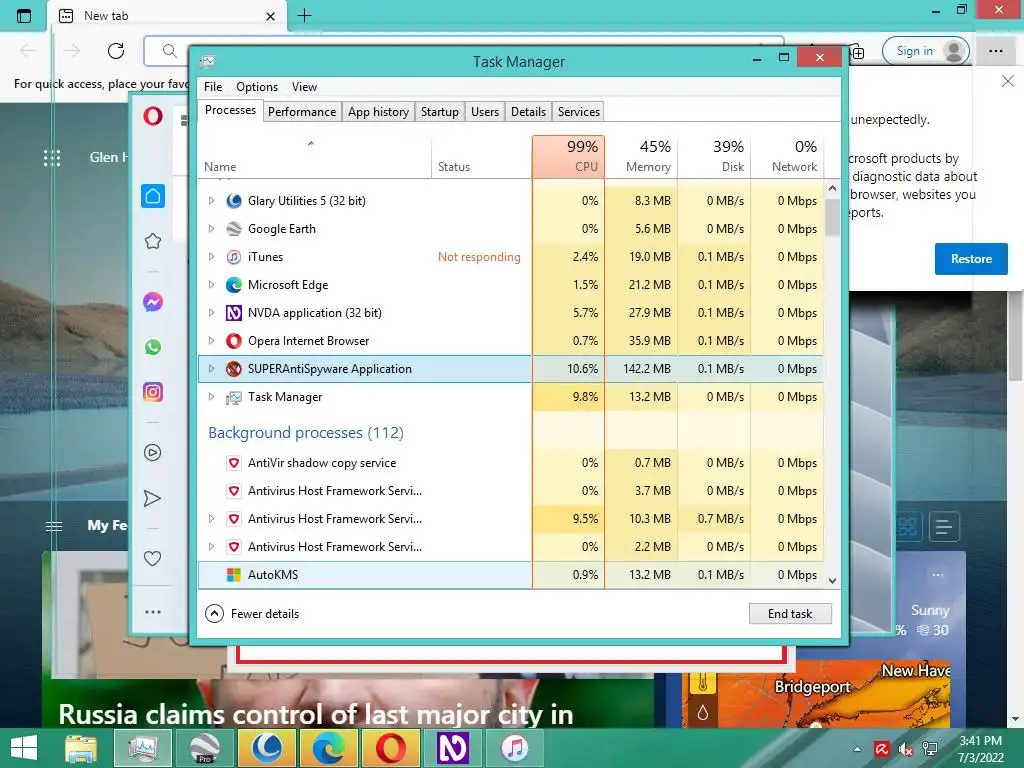Click the AntiVir shadow copy service icon
Image resolution: width=1024 pixels, height=768 pixels.
click(234, 463)
